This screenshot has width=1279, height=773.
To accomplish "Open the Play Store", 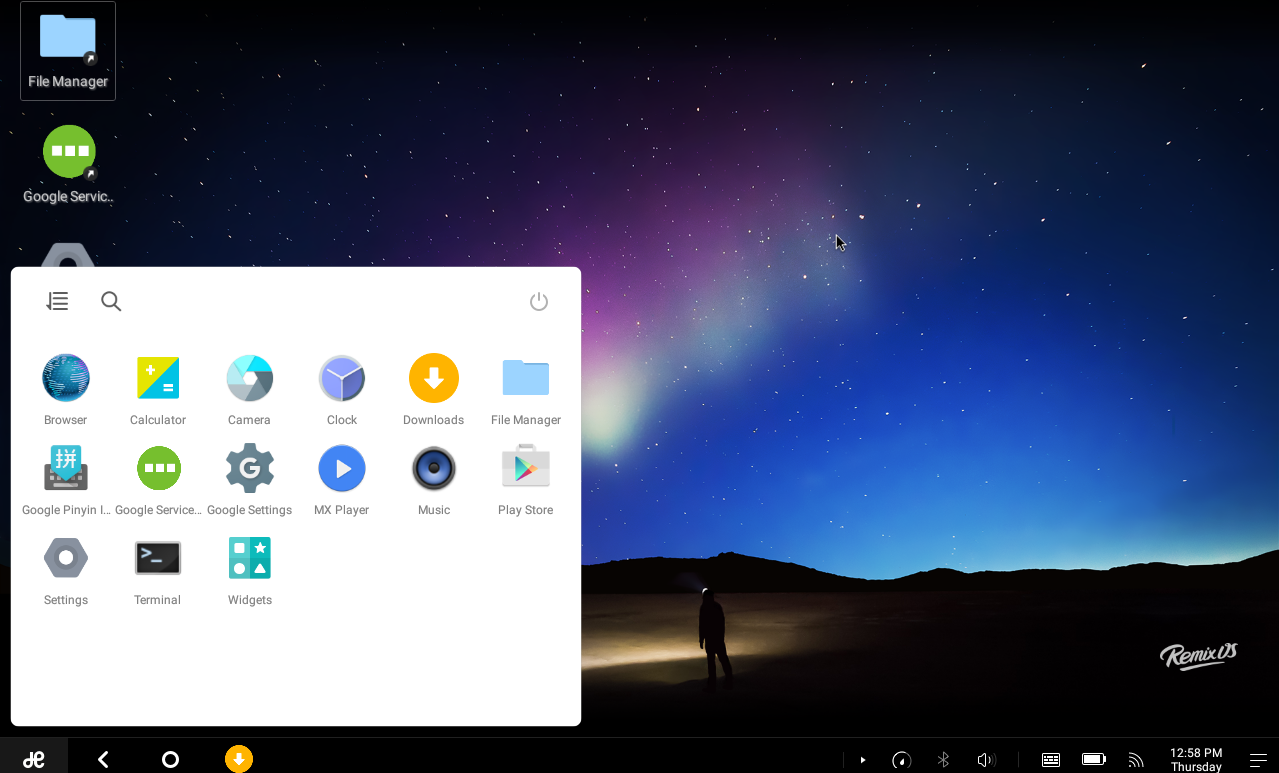I will pyautogui.click(x=525, y=468).
